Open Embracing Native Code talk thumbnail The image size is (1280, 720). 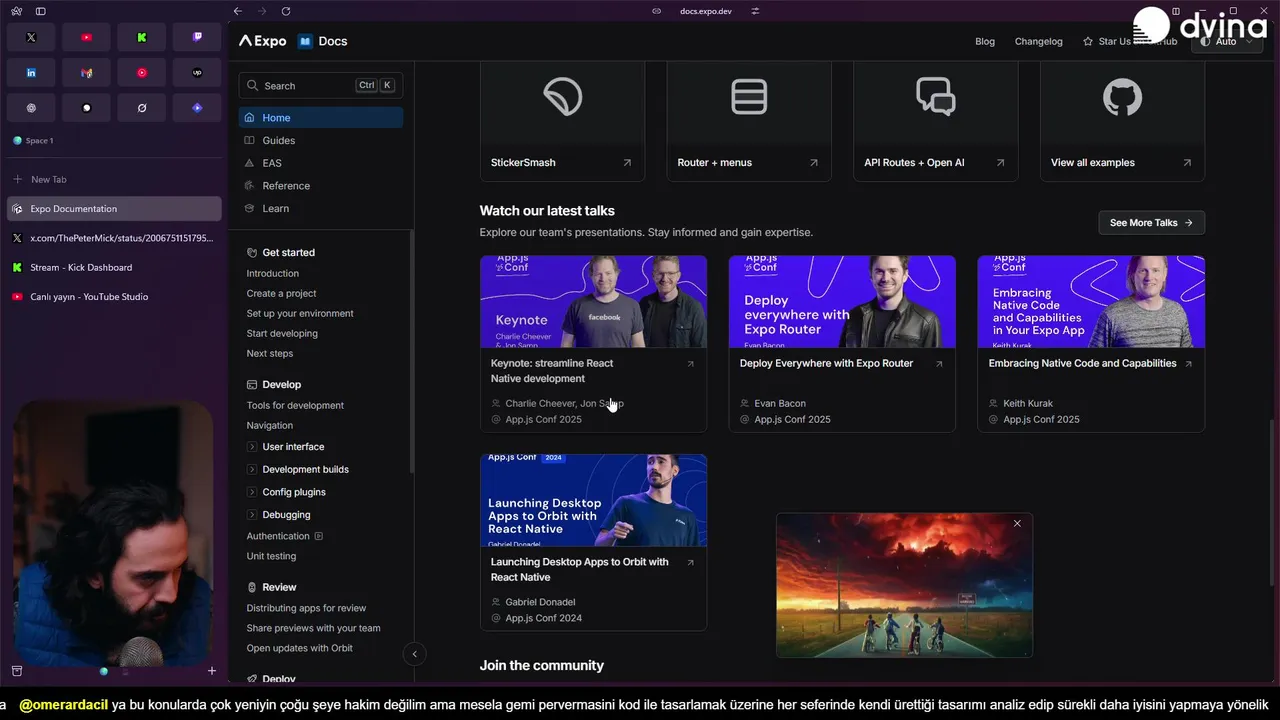(x=1091, y=302)
